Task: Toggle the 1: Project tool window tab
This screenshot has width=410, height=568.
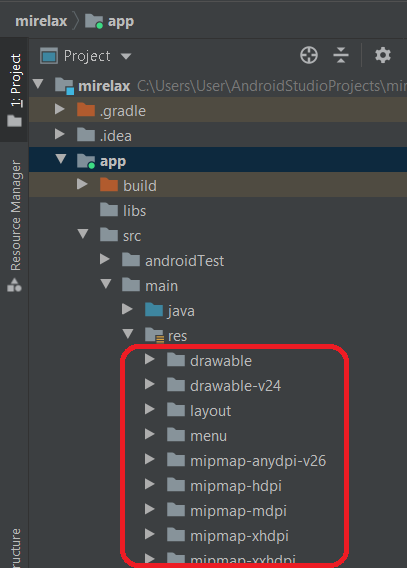Action: [14, 89]
